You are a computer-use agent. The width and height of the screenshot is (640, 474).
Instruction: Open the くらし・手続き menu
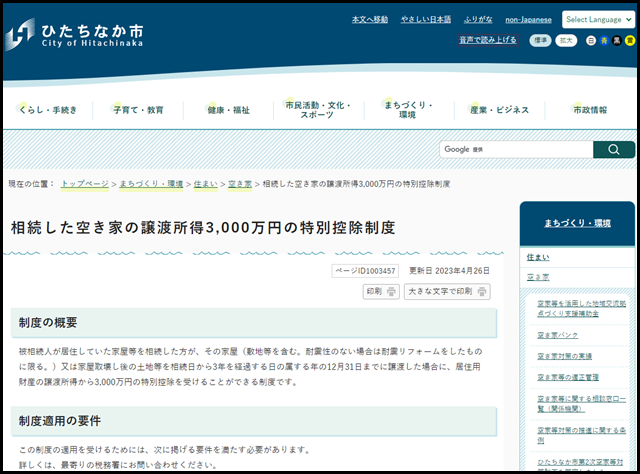(x=48, y=110)
